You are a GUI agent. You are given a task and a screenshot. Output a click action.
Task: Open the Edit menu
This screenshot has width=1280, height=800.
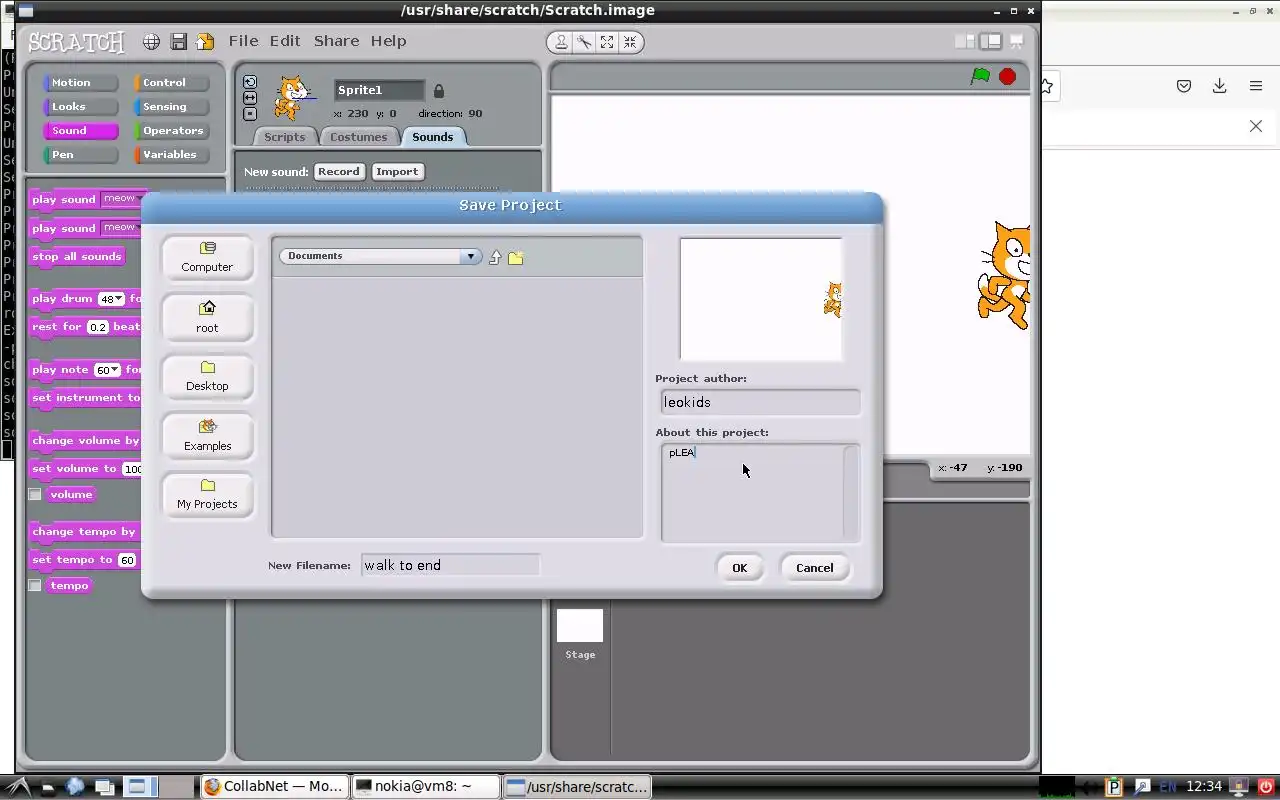coord(285,41)
